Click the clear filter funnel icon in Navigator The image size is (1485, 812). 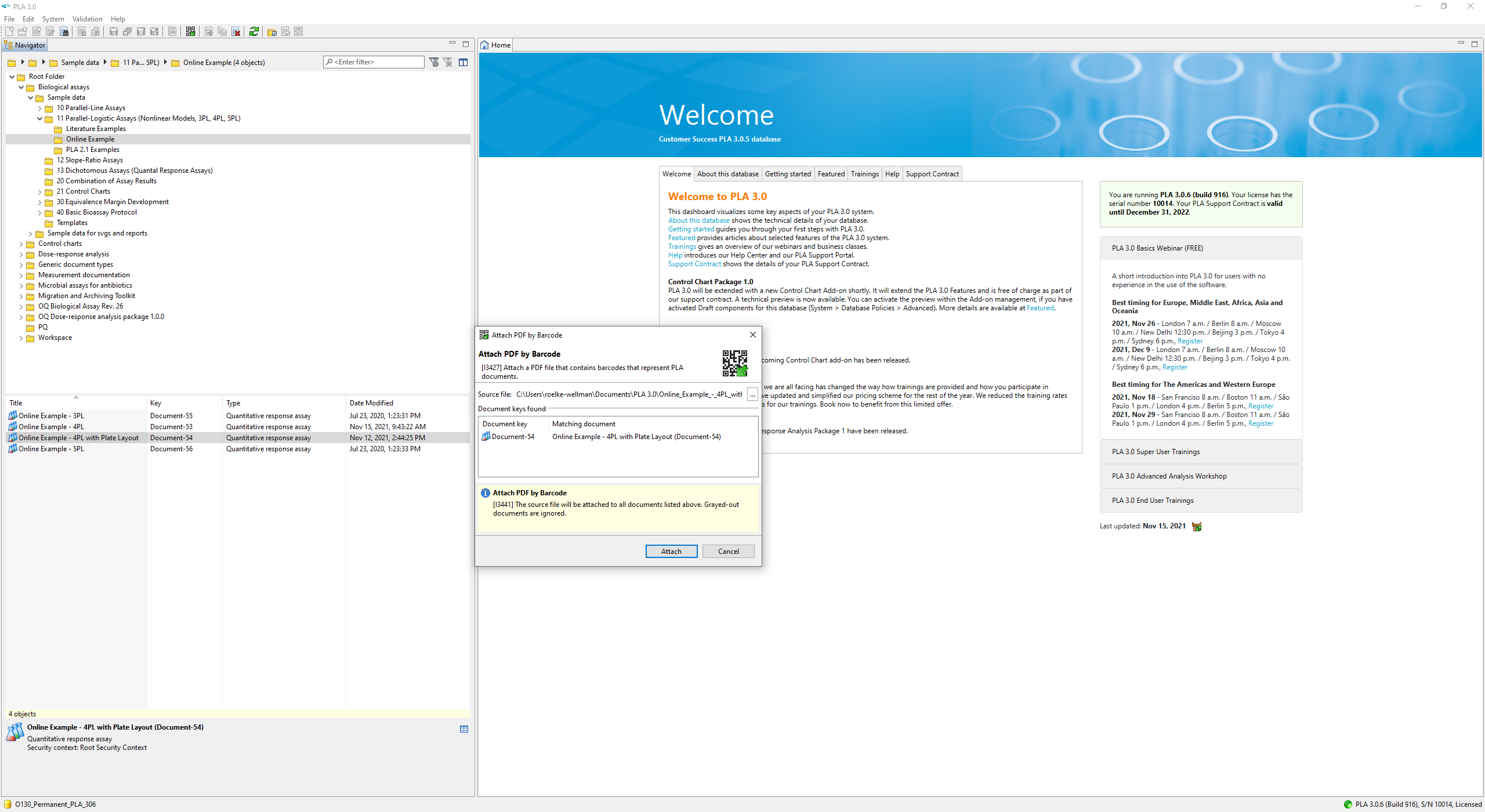448,62
